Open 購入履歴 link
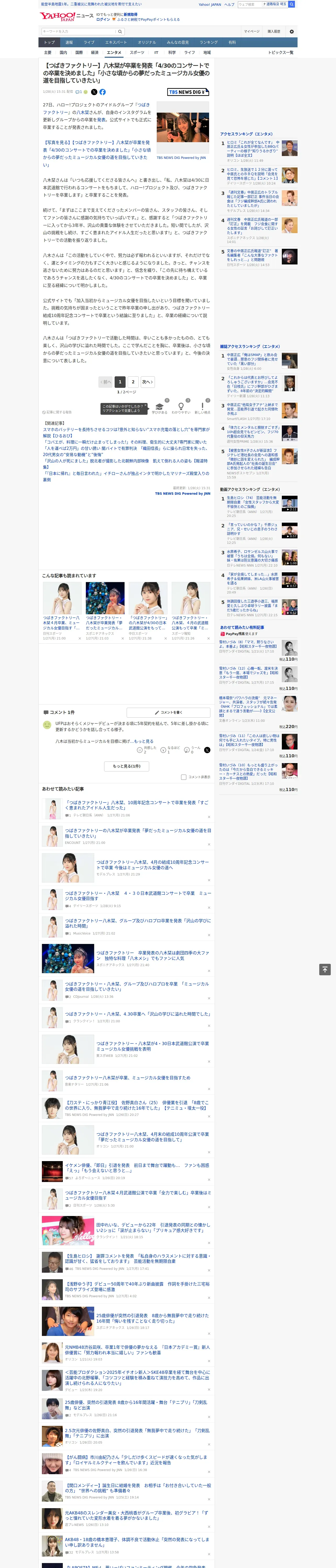336x1568 pixels. click(x=274, y=31)
